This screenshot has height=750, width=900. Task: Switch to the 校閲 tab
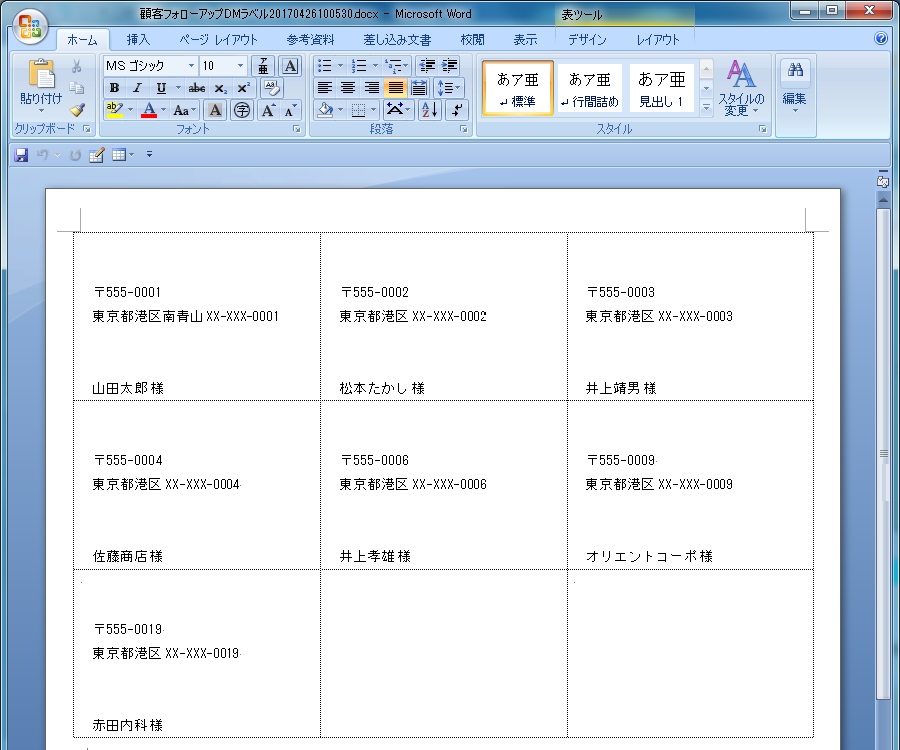click(472, 40)
